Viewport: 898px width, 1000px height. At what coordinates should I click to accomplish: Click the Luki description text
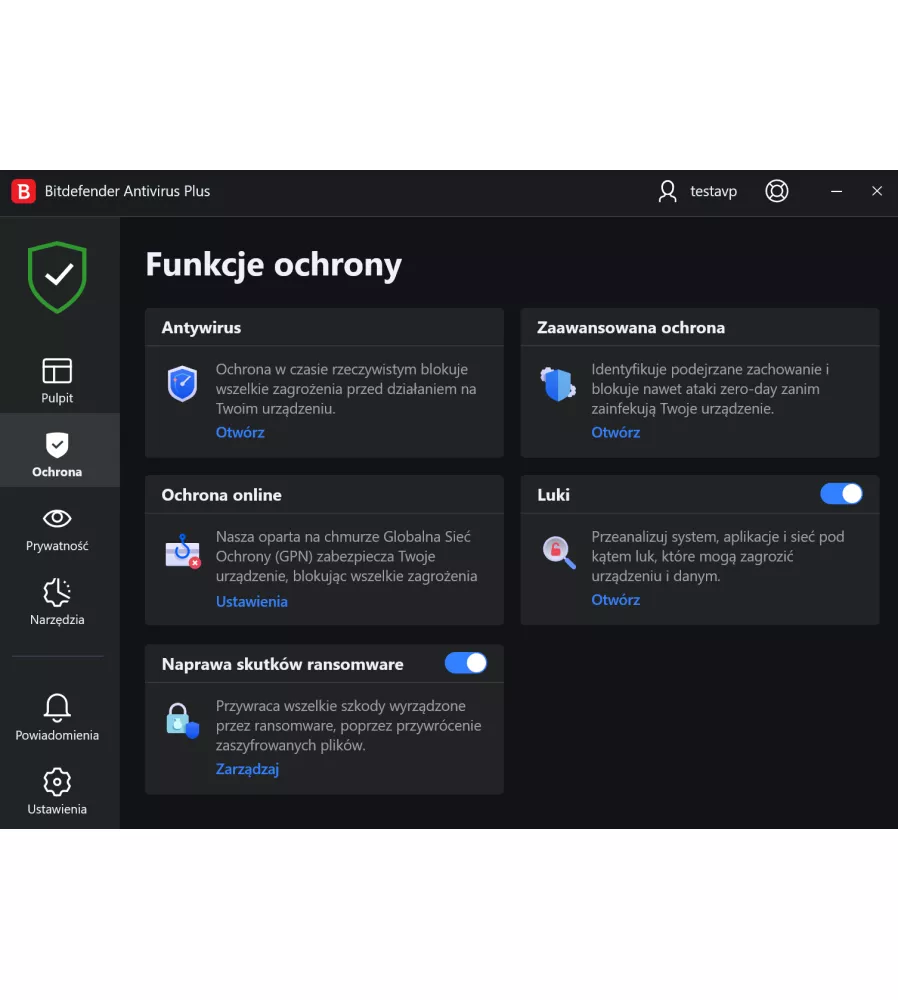tap(718, 556)
